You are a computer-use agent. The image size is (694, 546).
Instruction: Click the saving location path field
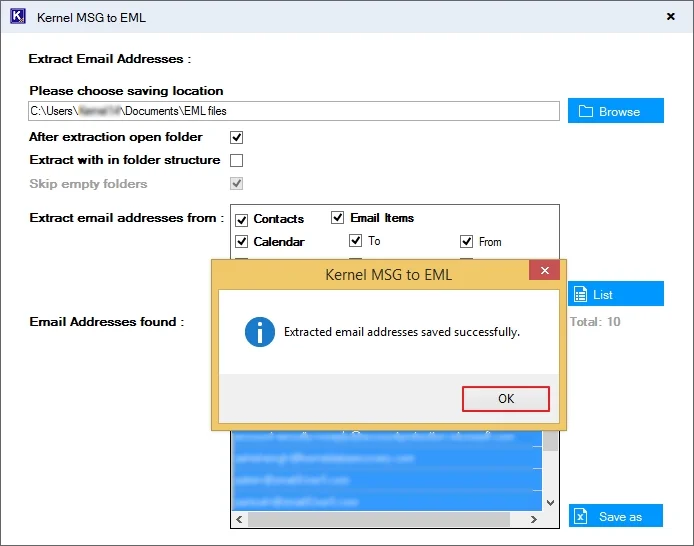tap(294, 111)
